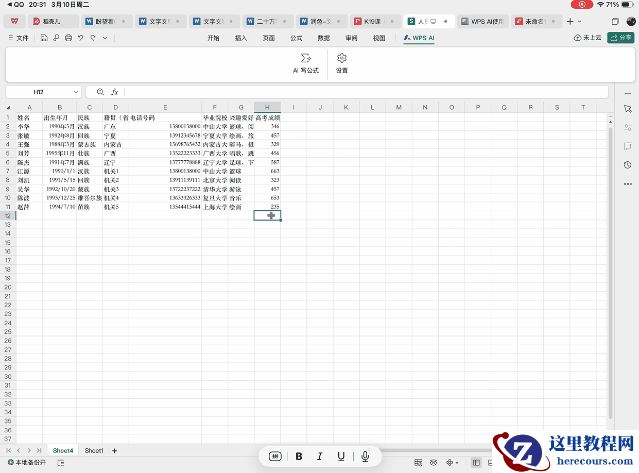Click the green 分享 share button
The image size is (639, 473).
(x=621, y=37)
